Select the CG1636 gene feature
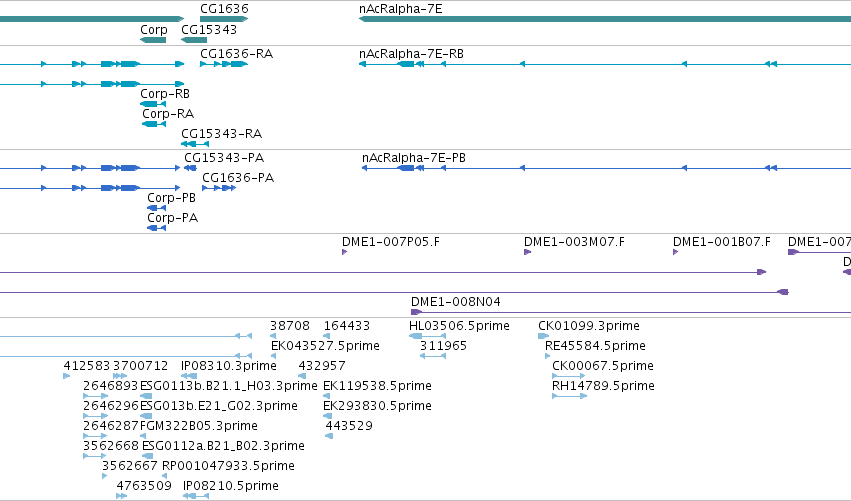This screenshot has width=851, height=501. (x=224, y=19)
